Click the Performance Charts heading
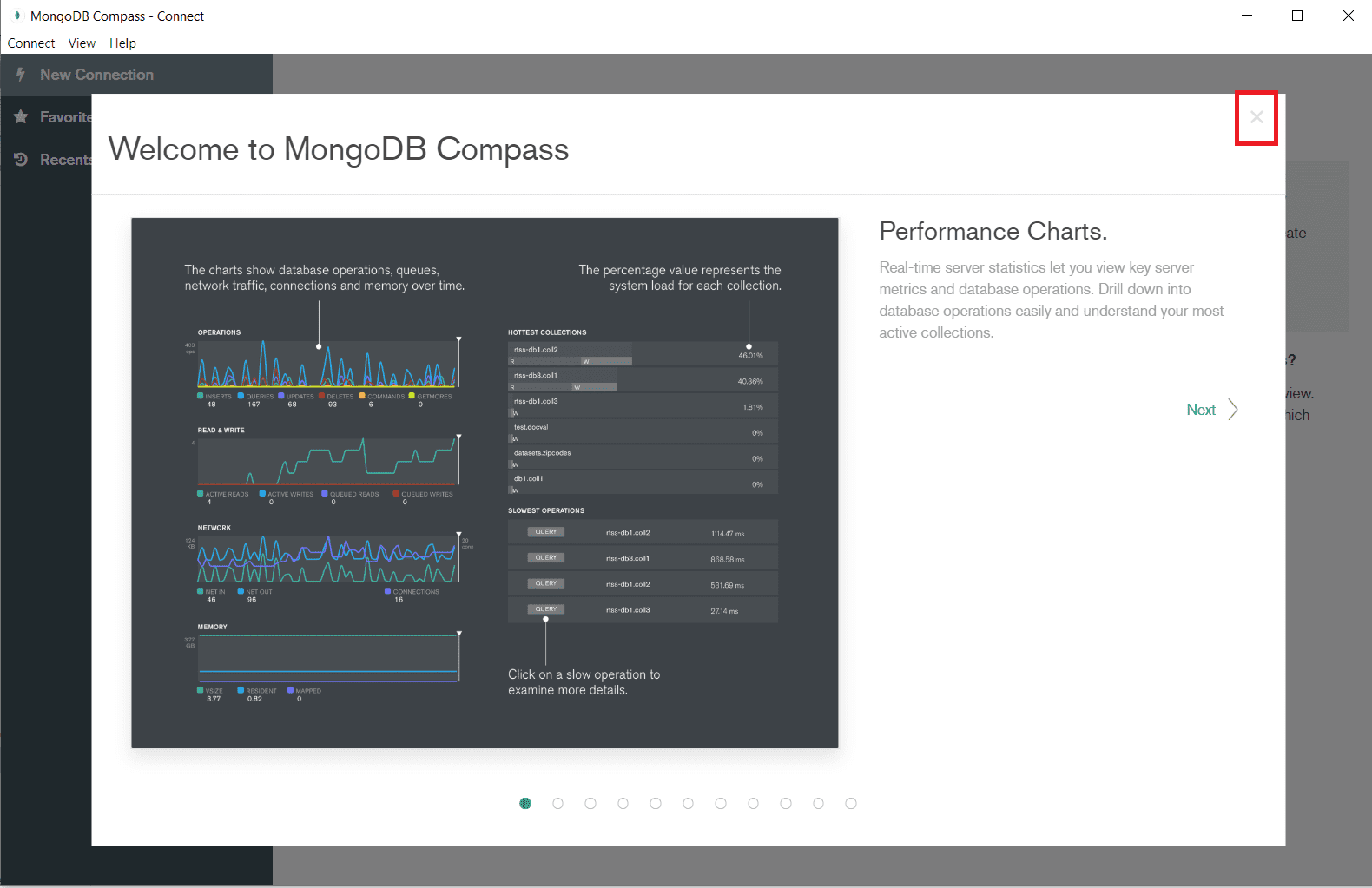 [x=993, y=231]
